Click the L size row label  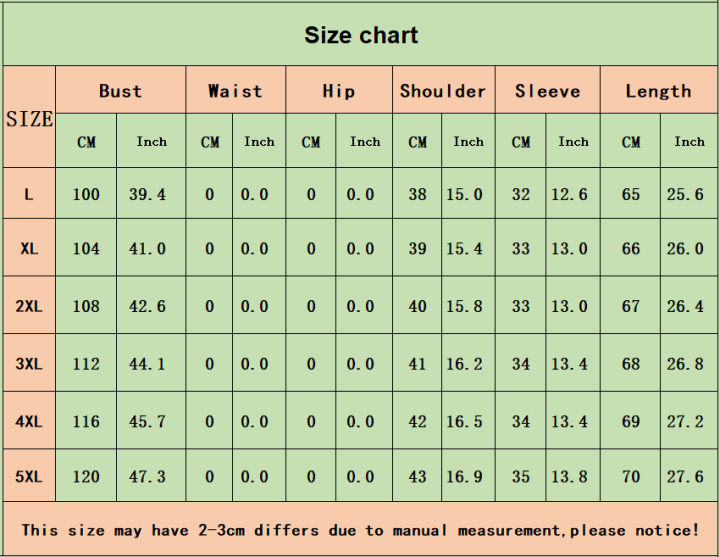[x=29, y=194]
